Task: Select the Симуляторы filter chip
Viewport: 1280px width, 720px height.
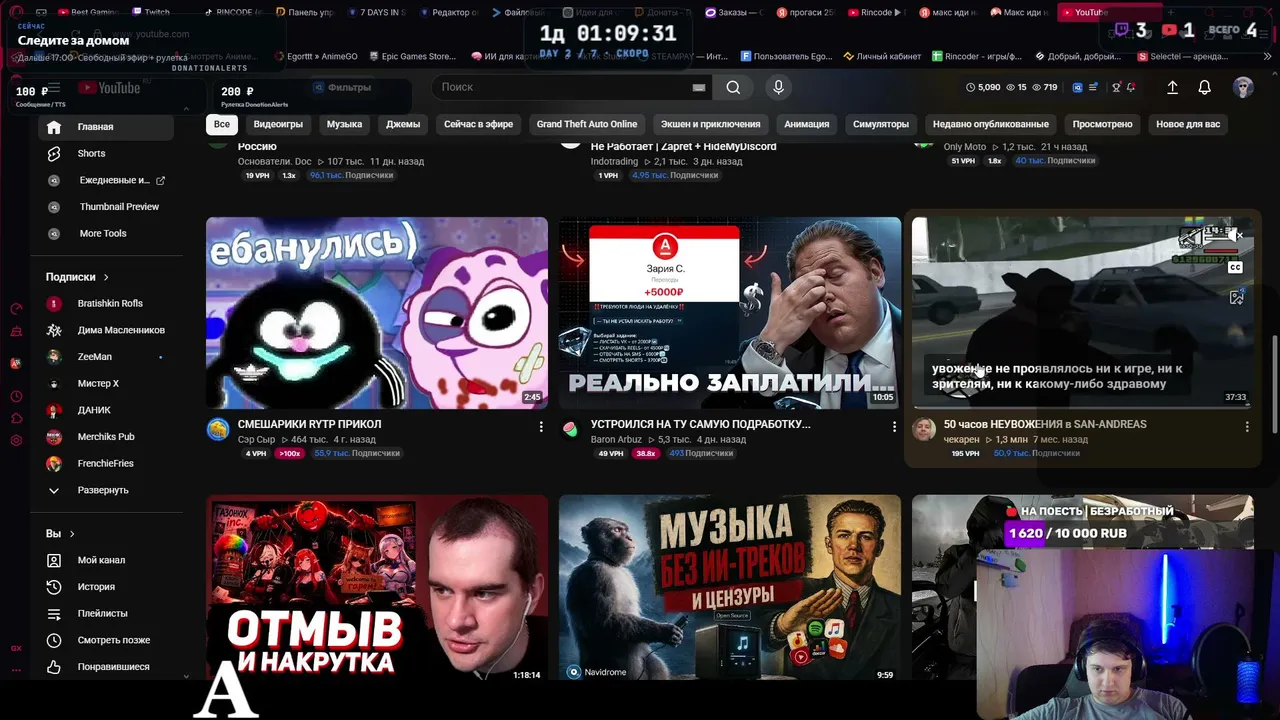Action: pos(881,124)
